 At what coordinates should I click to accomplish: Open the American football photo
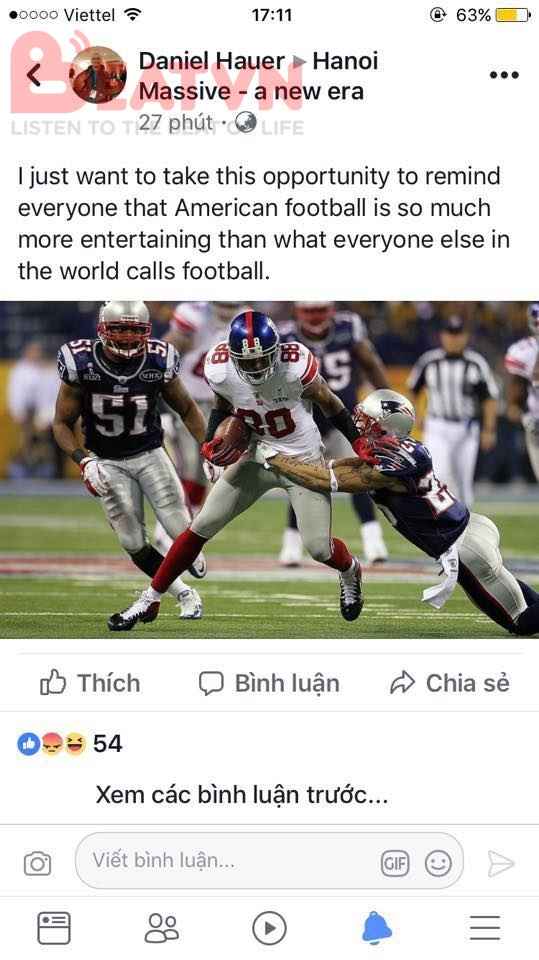270,470
